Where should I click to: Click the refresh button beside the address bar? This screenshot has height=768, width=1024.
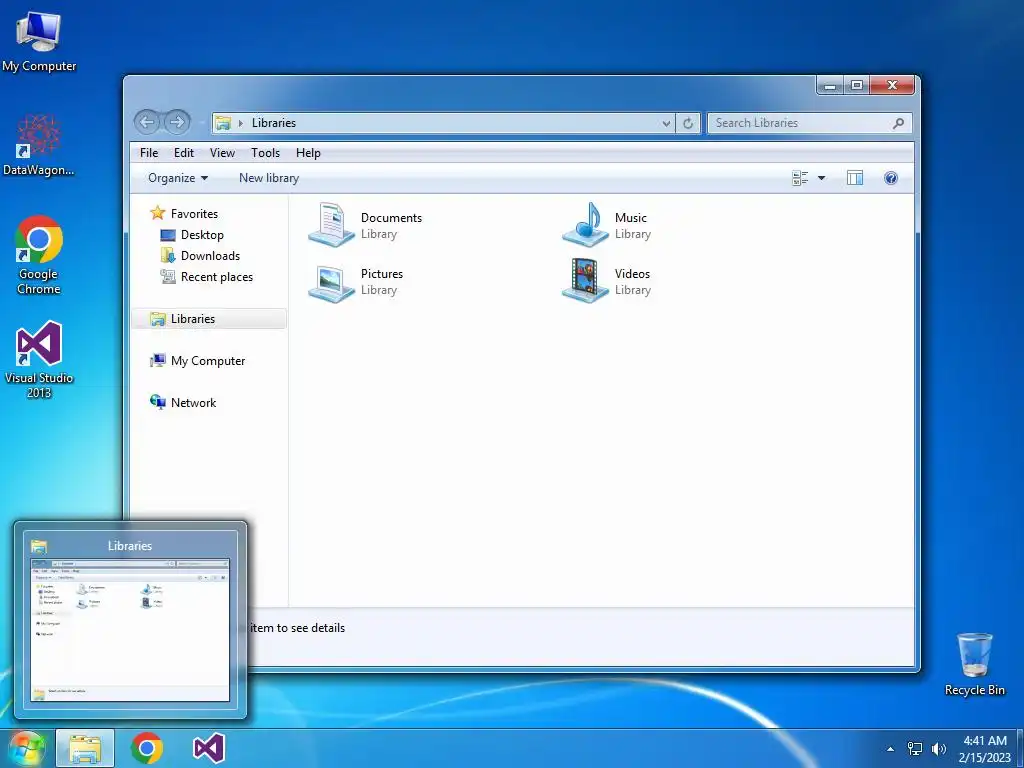[x=688, y=123]
